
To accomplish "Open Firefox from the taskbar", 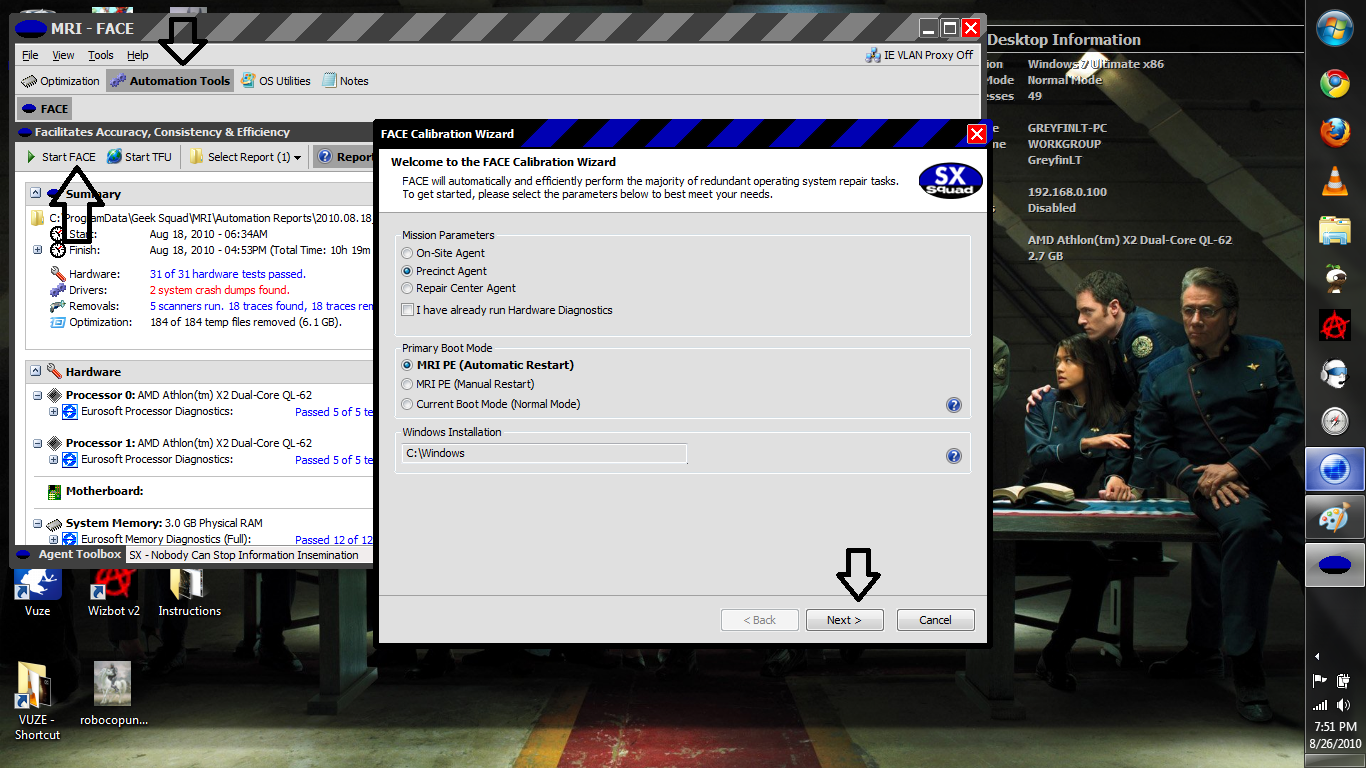I will click(1335, 132).
